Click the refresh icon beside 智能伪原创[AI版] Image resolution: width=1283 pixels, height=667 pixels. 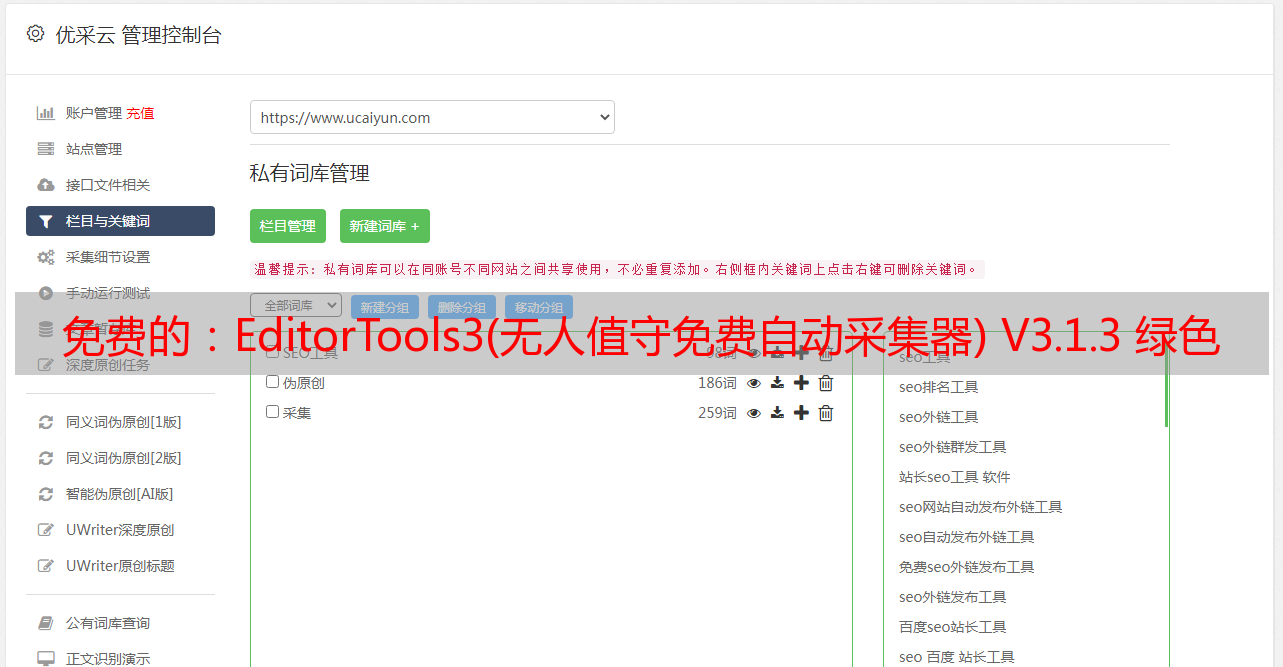tap(46, 494)
